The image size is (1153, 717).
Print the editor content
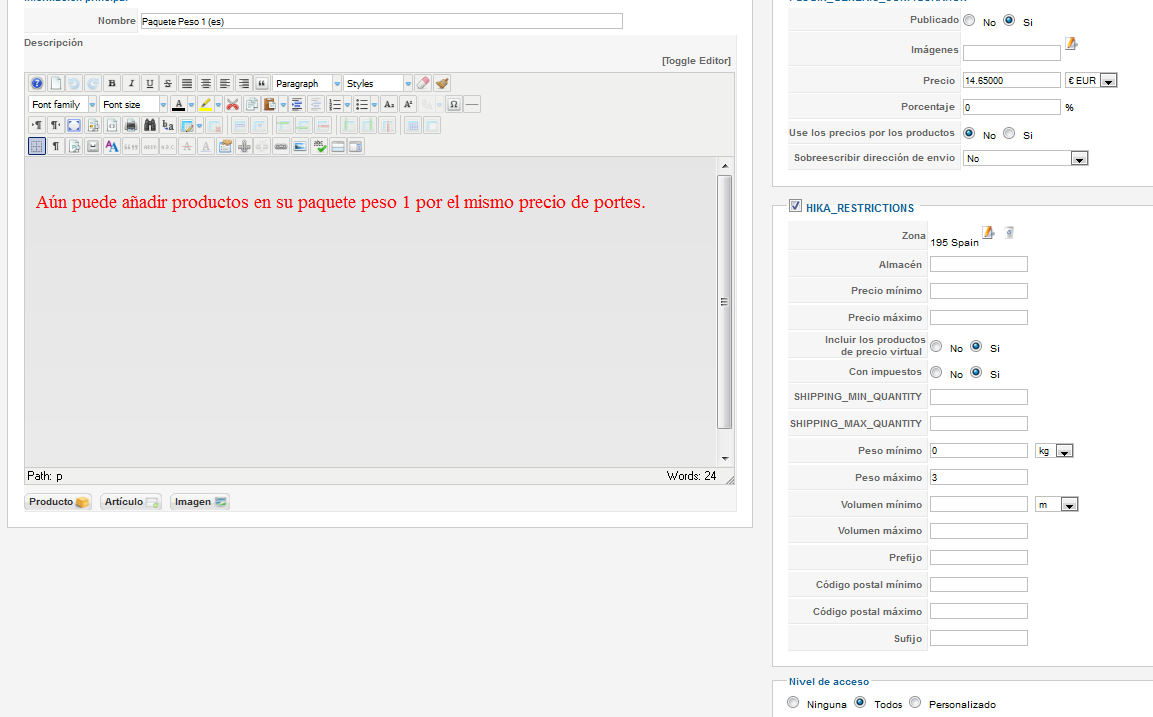(131, 125)
